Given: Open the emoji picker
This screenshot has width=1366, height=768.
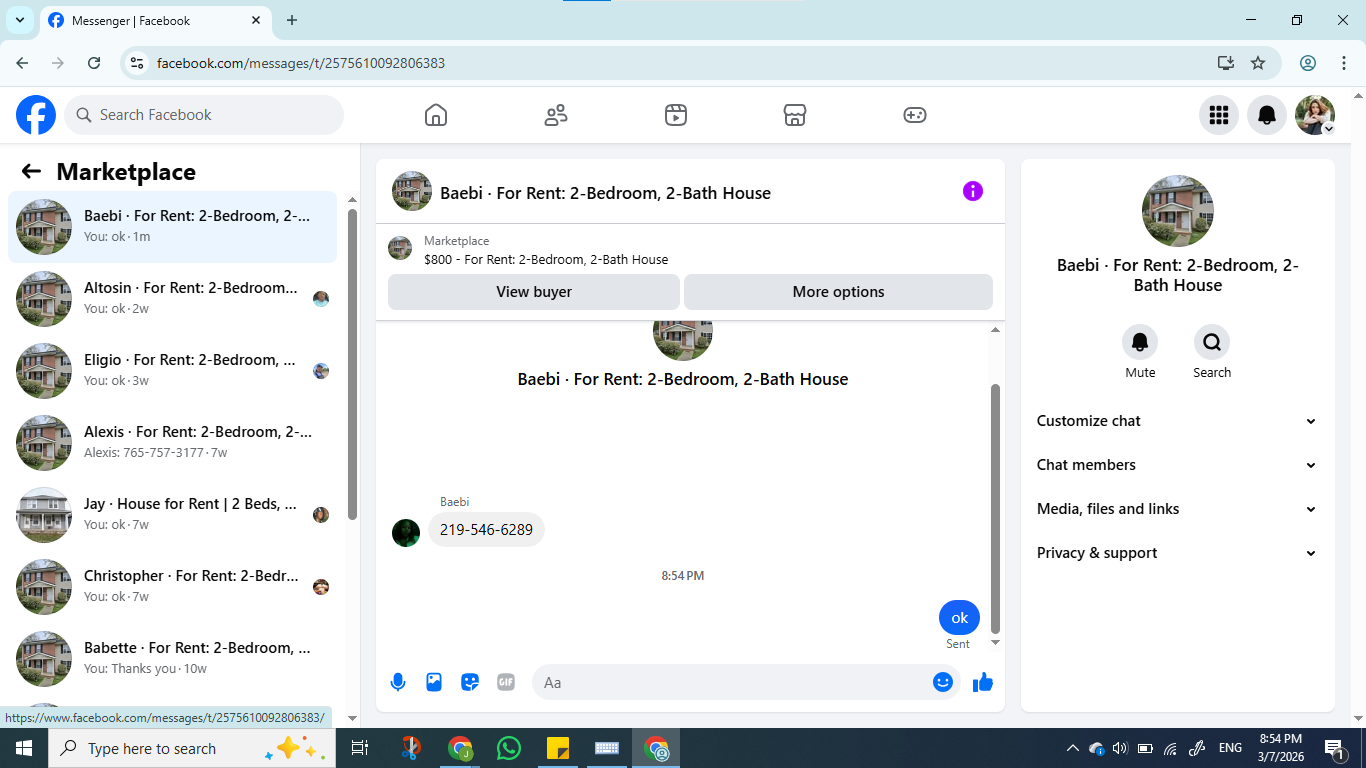Looking at the screenshot, I should pyautogui.click(x=943, y=682).
